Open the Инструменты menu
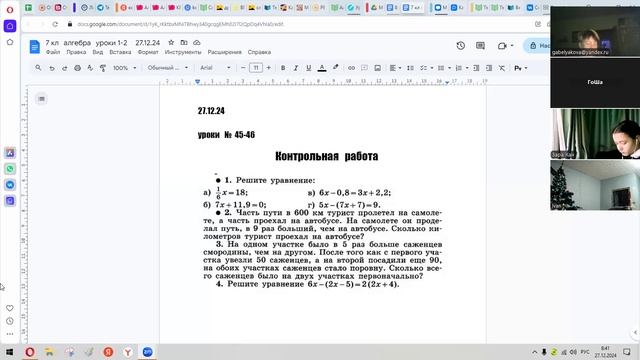The width and height of the screenshot is (640, 360). click(183, 52)
